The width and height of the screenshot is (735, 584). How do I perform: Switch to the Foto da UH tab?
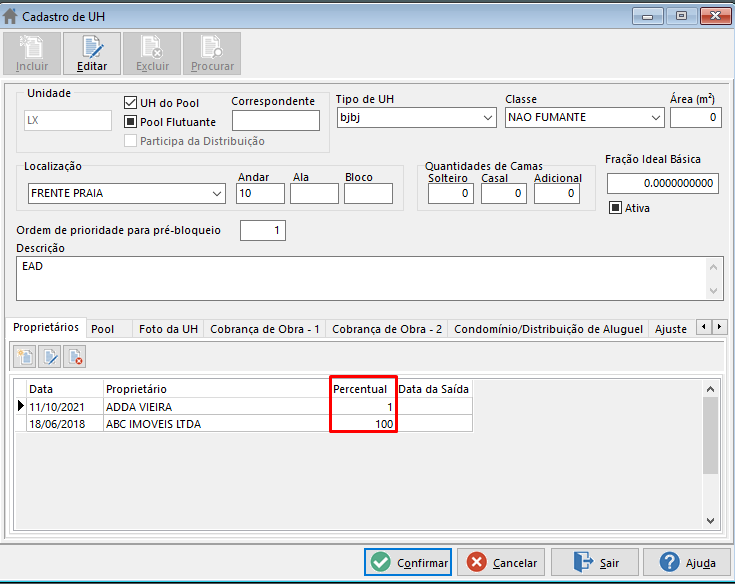click(x=168, y=329)
